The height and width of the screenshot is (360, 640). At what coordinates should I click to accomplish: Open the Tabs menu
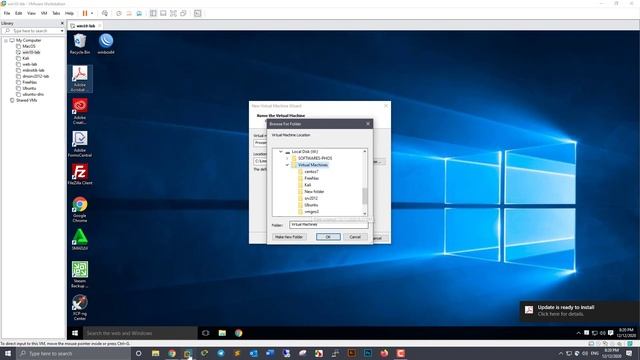[56, 13]
